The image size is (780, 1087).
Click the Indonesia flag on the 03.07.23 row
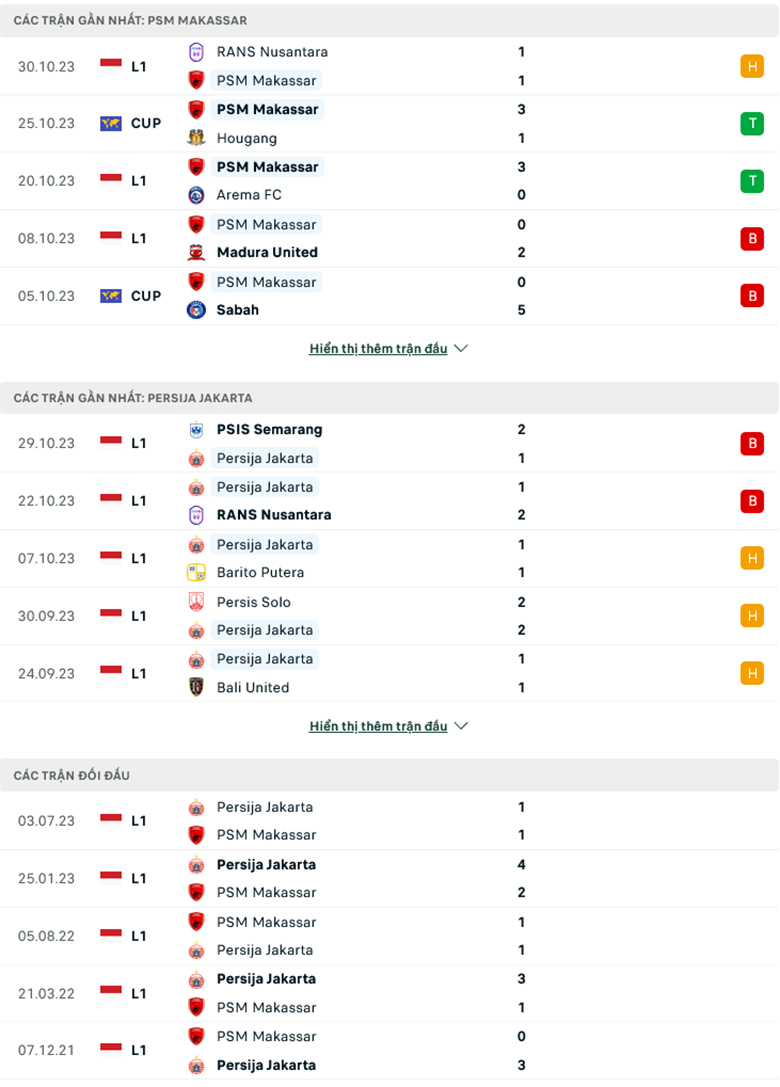(x=110, y=820)
